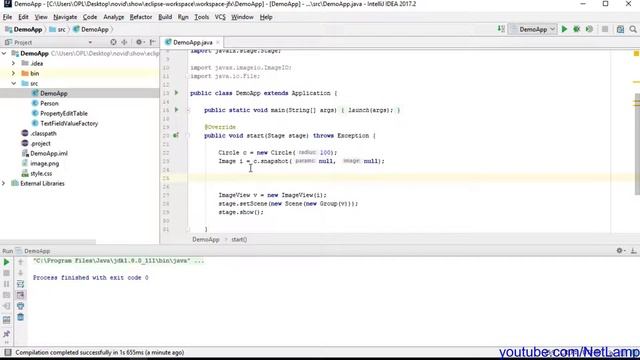The width and height of the screenshot is (640, 360).
Task: Open the Build menu
Action: 165,17
